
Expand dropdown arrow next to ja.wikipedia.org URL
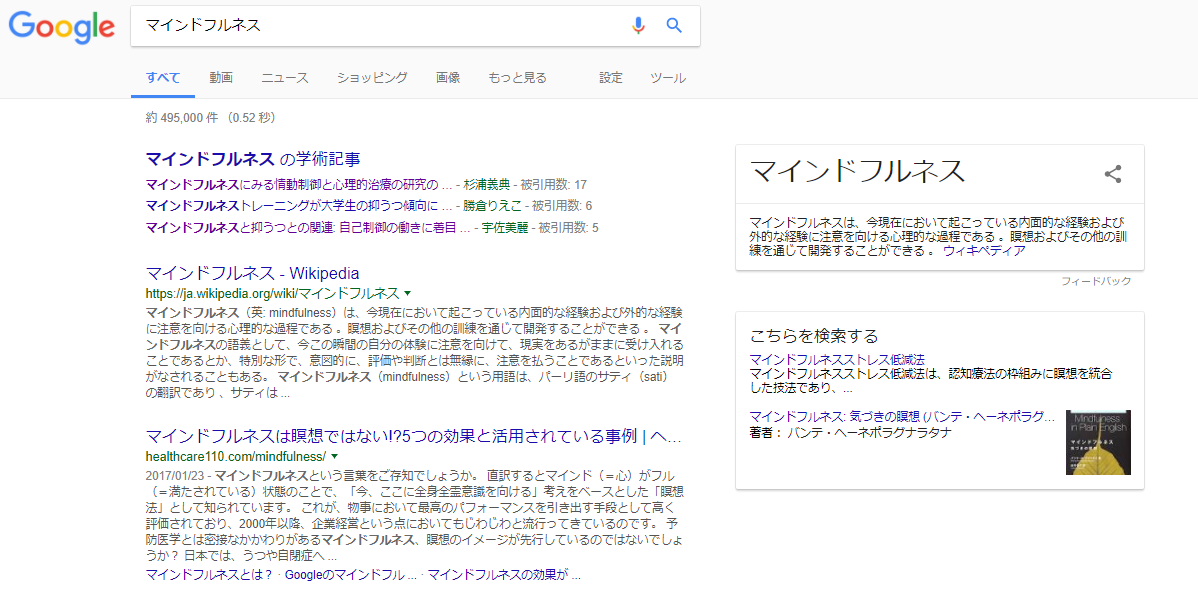pos(407,293)
